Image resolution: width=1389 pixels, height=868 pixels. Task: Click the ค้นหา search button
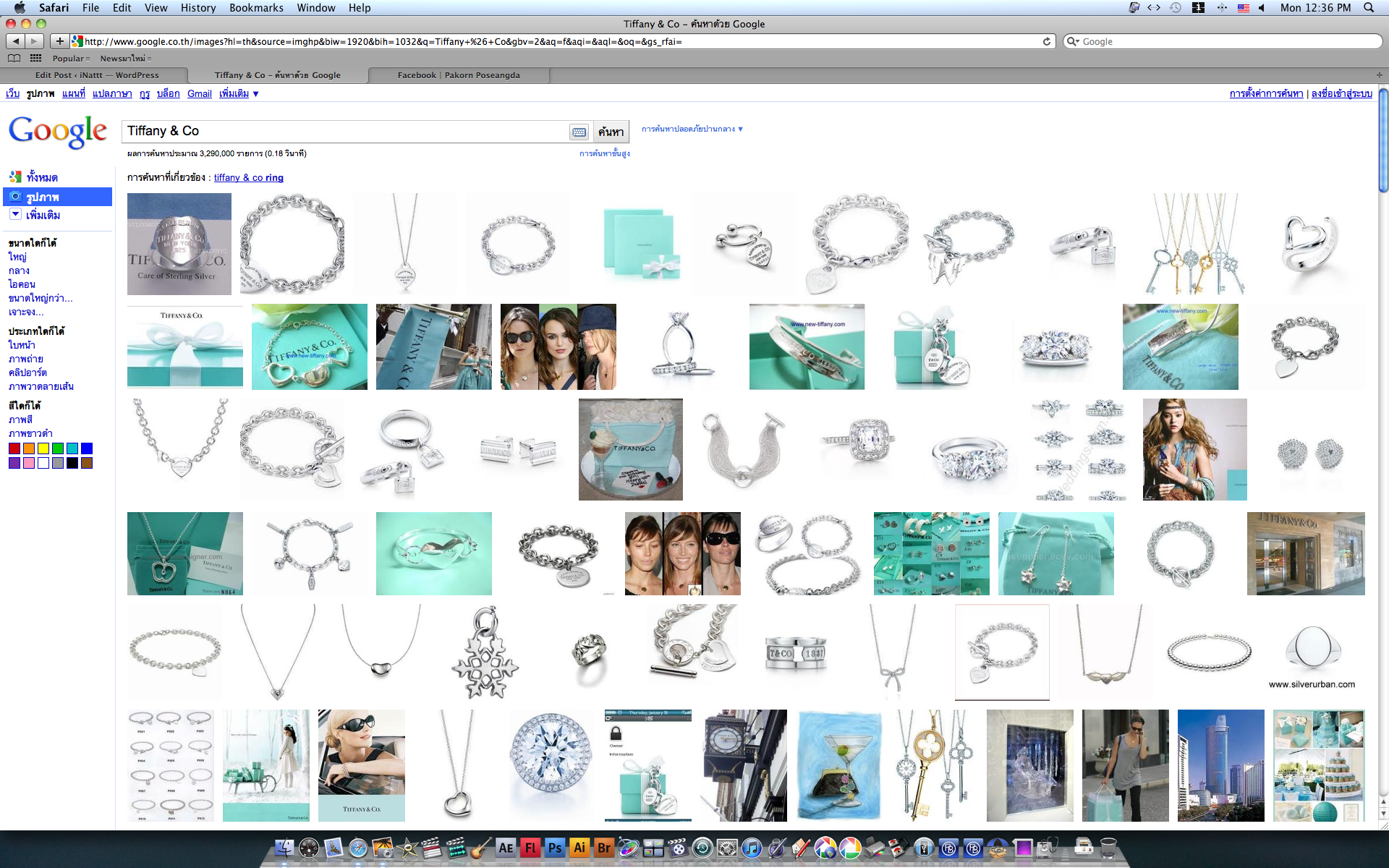[611, 132]
